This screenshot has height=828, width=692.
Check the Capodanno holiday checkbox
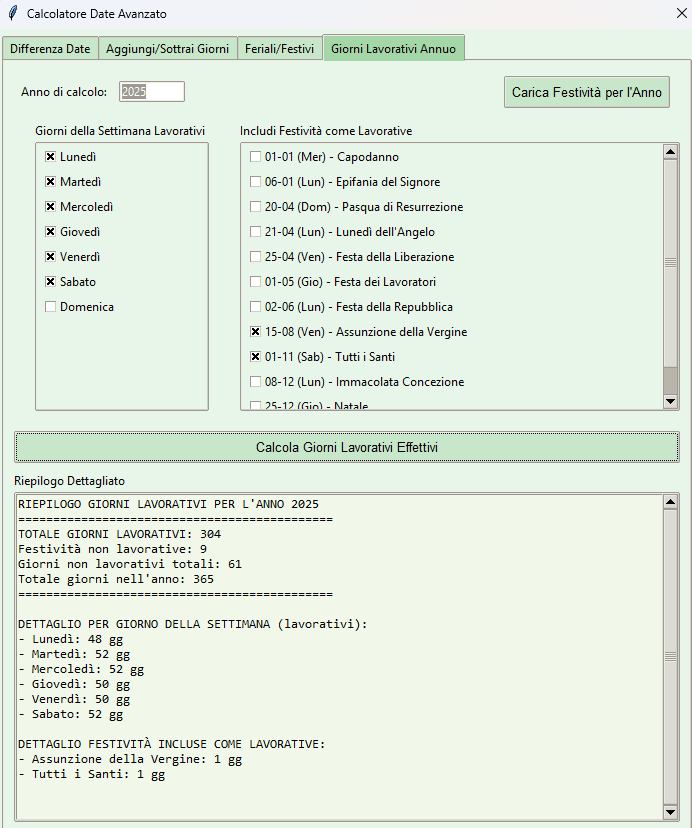click(255, 157)
